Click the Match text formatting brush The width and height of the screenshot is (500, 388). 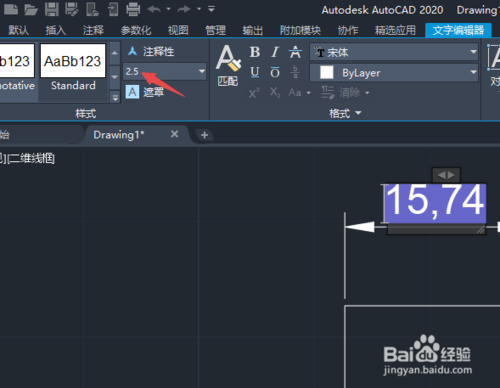[x=228, y=66]
